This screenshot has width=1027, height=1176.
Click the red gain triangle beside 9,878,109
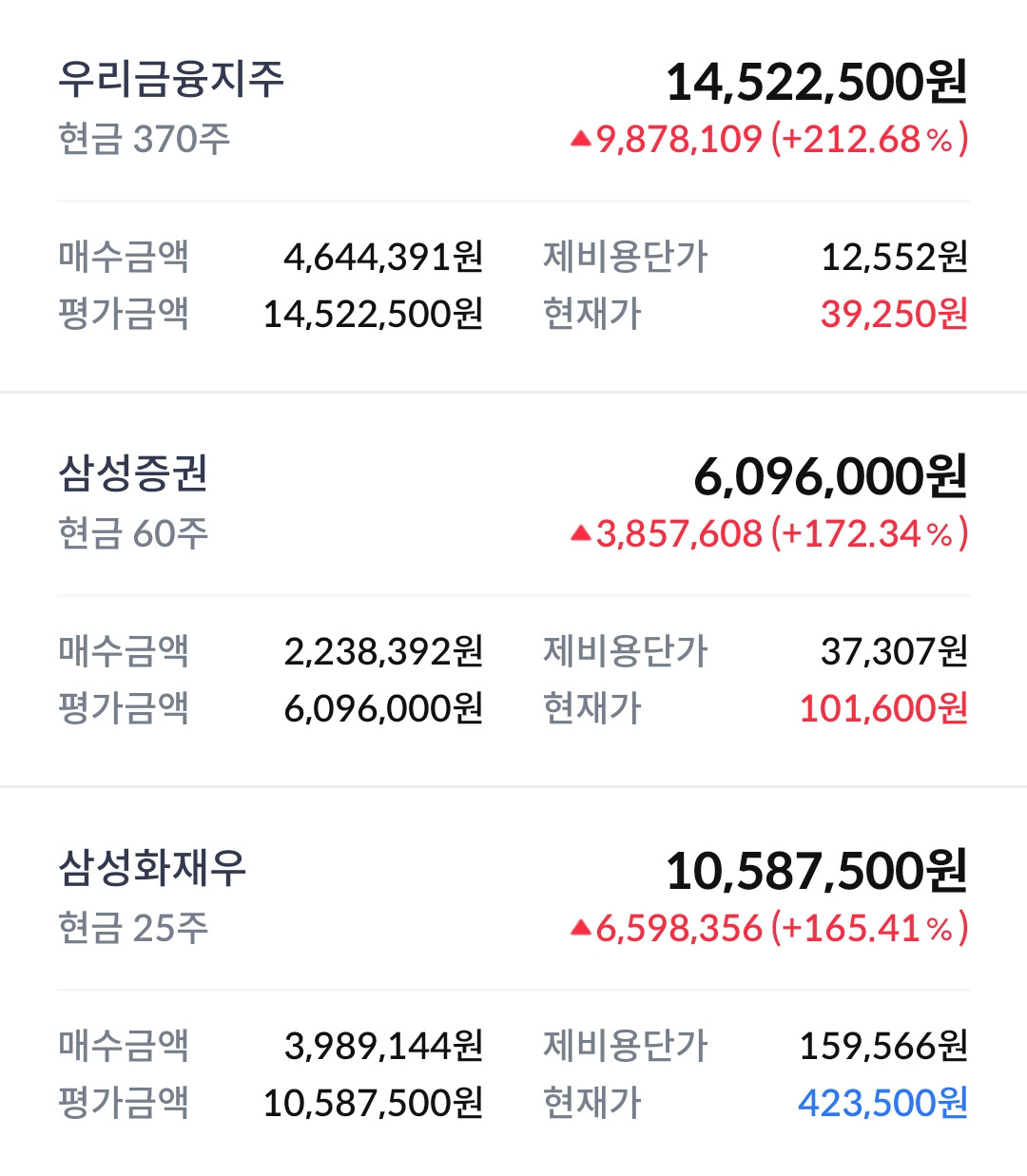pos(581,139)
